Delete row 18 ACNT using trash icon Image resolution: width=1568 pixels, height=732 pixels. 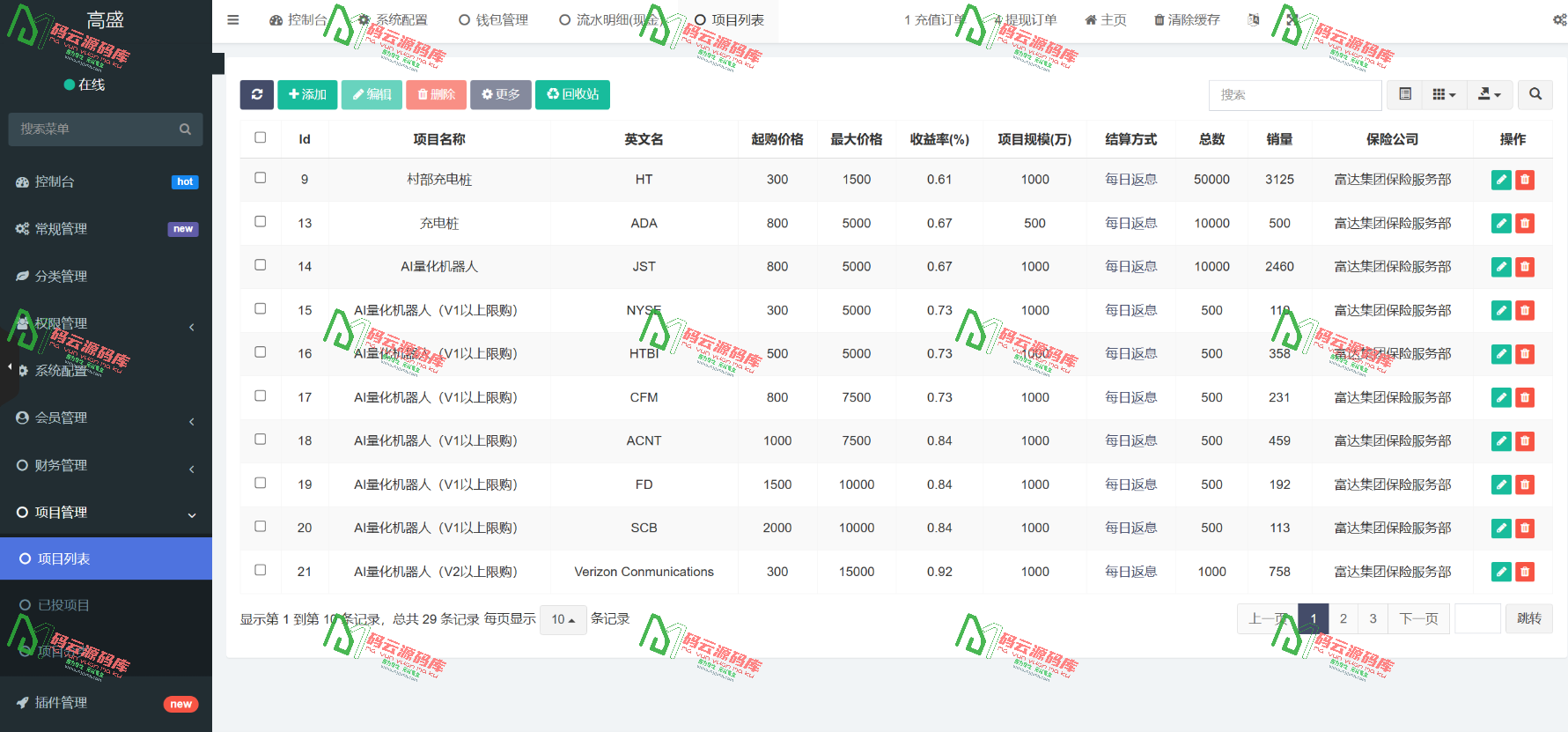pos(1525,440)
